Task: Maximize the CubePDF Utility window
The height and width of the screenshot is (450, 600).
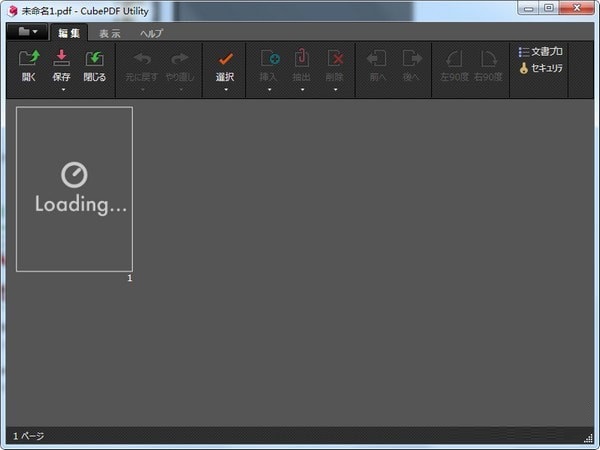Action: tap(549, 8)
